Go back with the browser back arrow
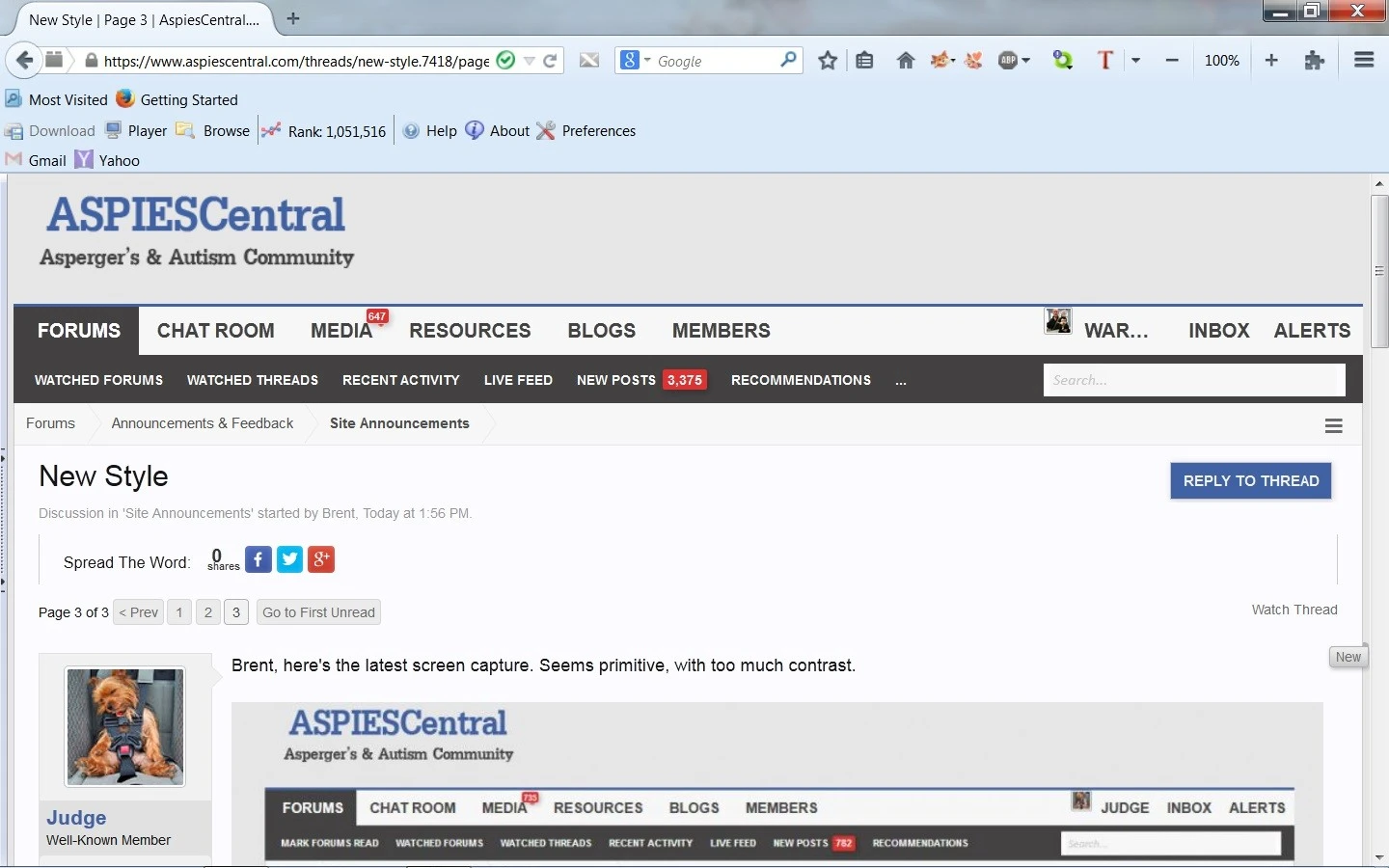1389x868 pixels. point(24,60)
